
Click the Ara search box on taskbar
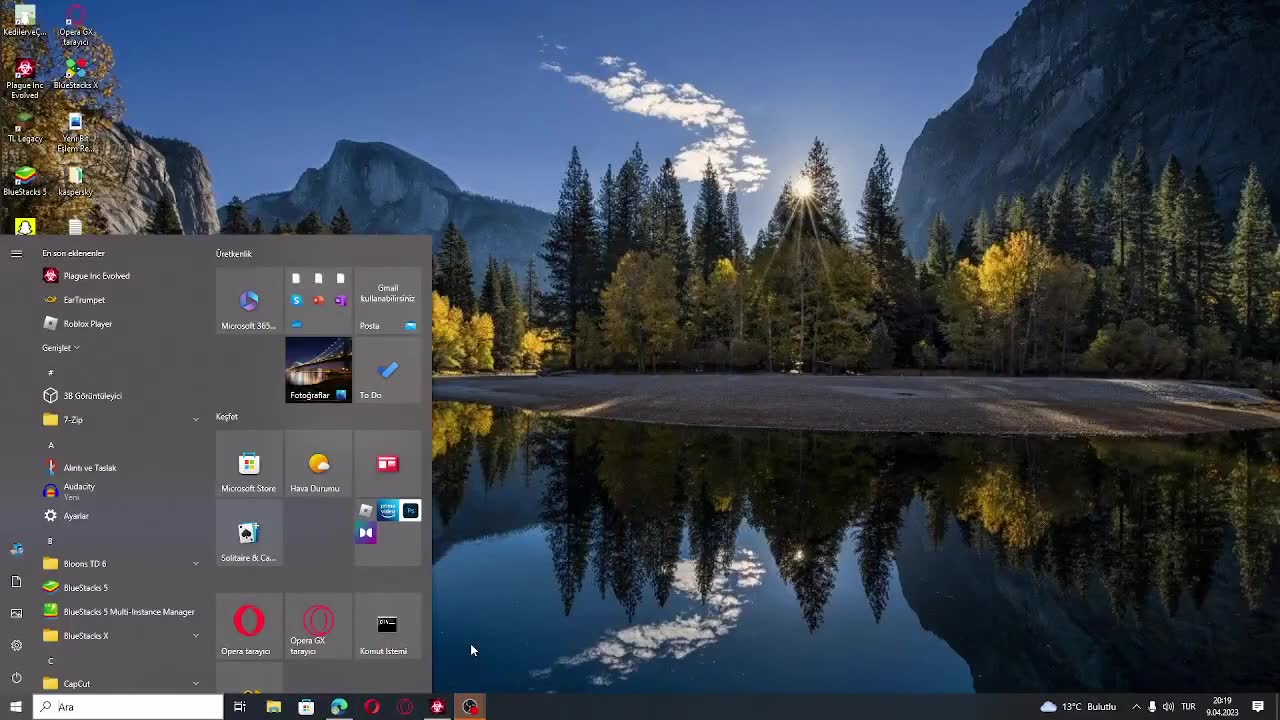click(x=130, y=707)
